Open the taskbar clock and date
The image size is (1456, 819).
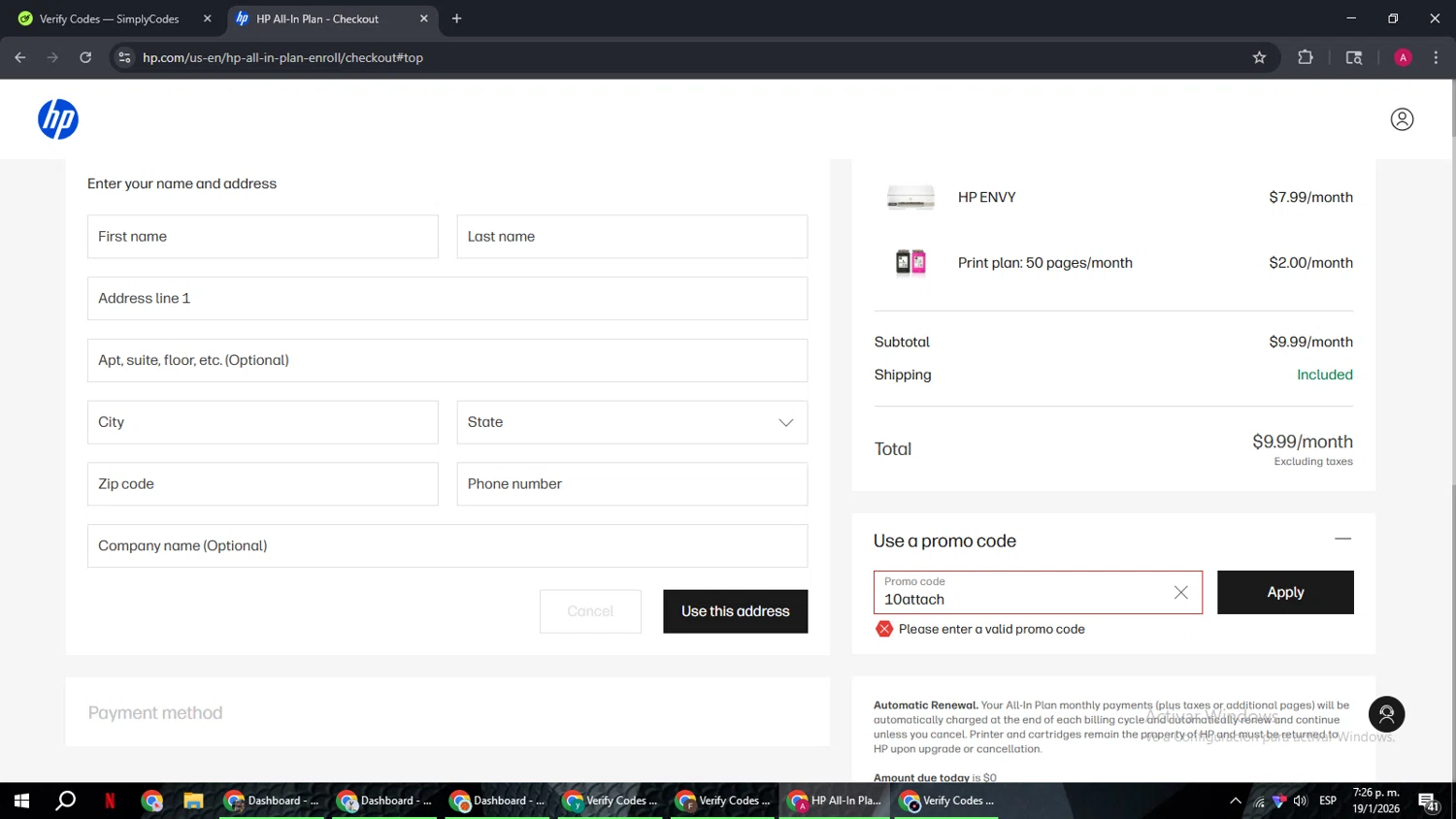pyautogui.click(x=1376, y=801)
